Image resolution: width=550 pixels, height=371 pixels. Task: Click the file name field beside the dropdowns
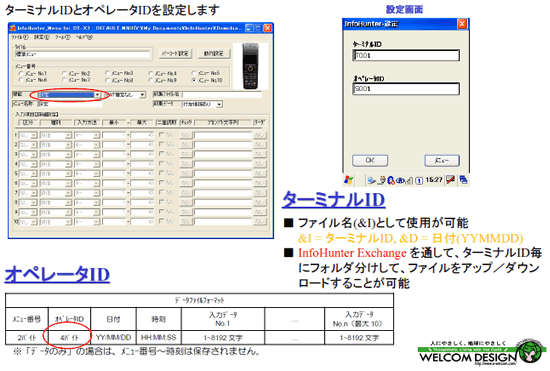click(222, 94)
